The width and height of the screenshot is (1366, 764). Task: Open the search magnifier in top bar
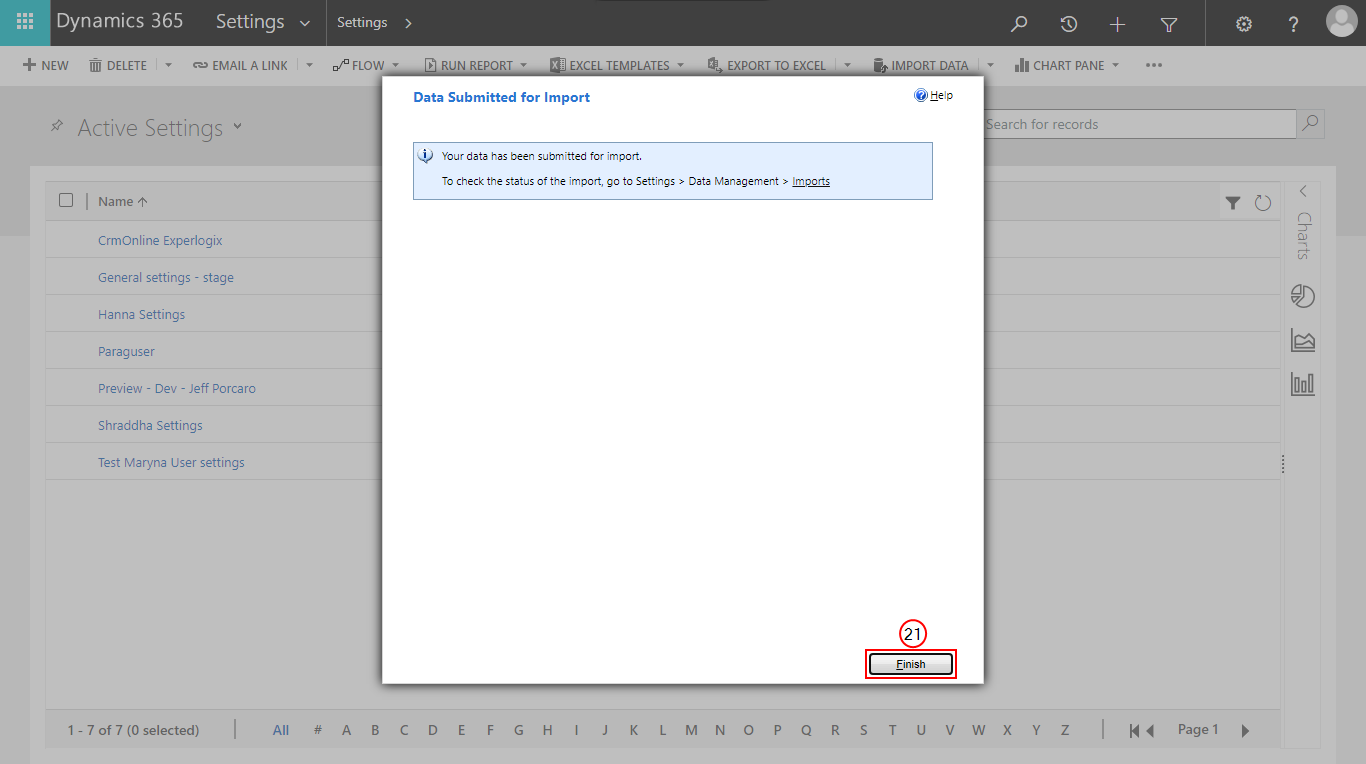1019,24
